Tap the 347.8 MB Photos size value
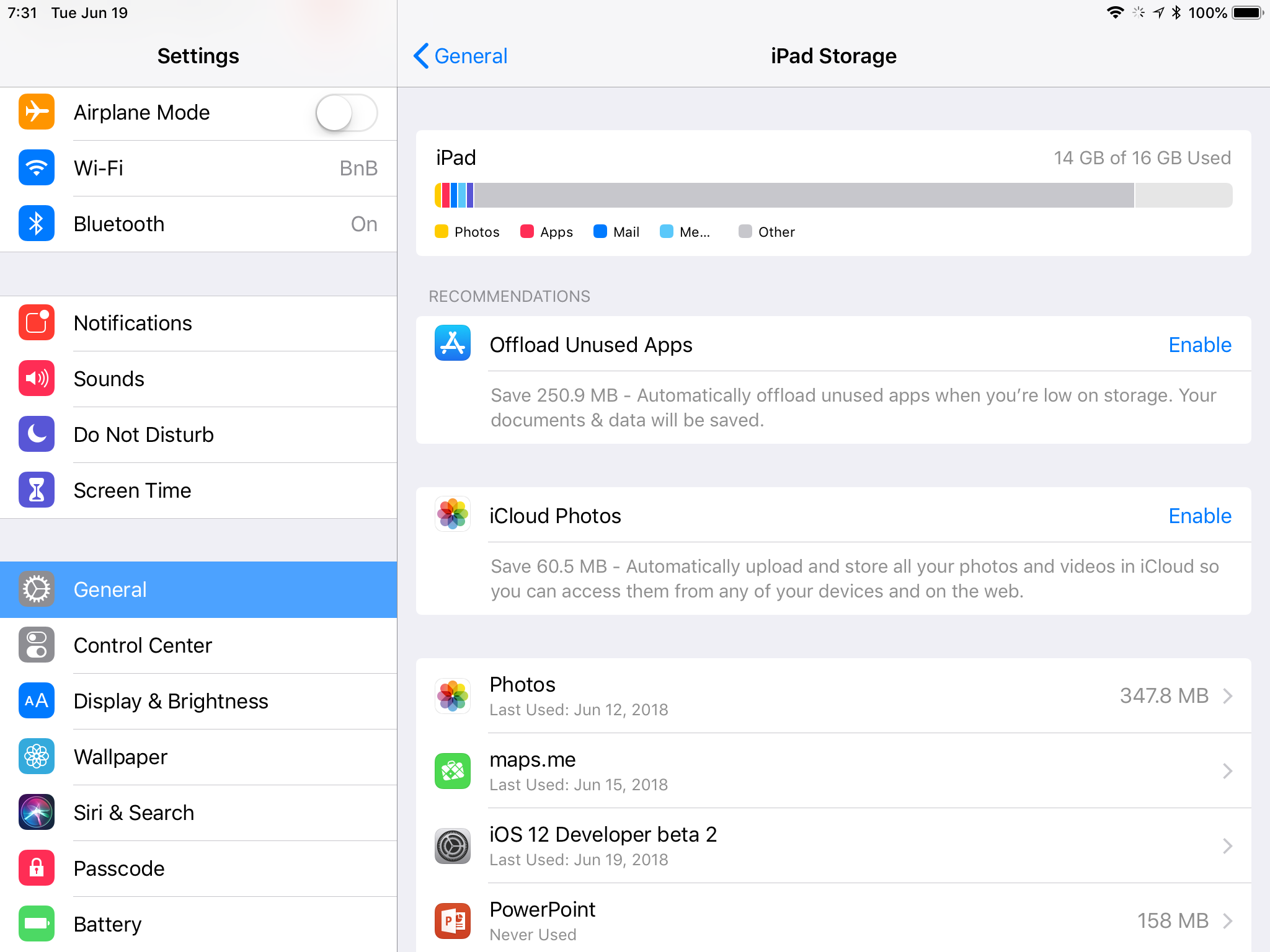Viewport: 1270px width, 952px height. pyautogui.click(x=1164, y=696)
